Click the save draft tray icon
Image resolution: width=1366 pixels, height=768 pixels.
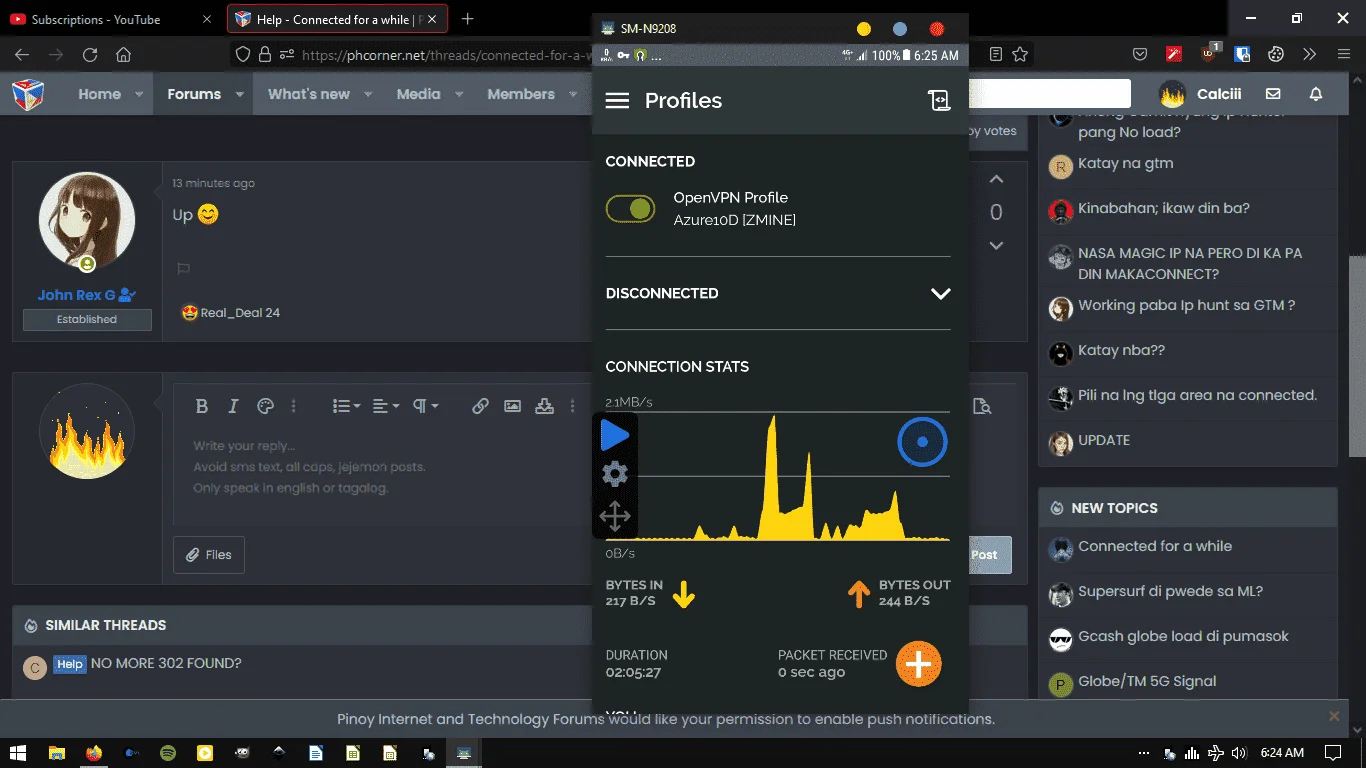[544, 406]
